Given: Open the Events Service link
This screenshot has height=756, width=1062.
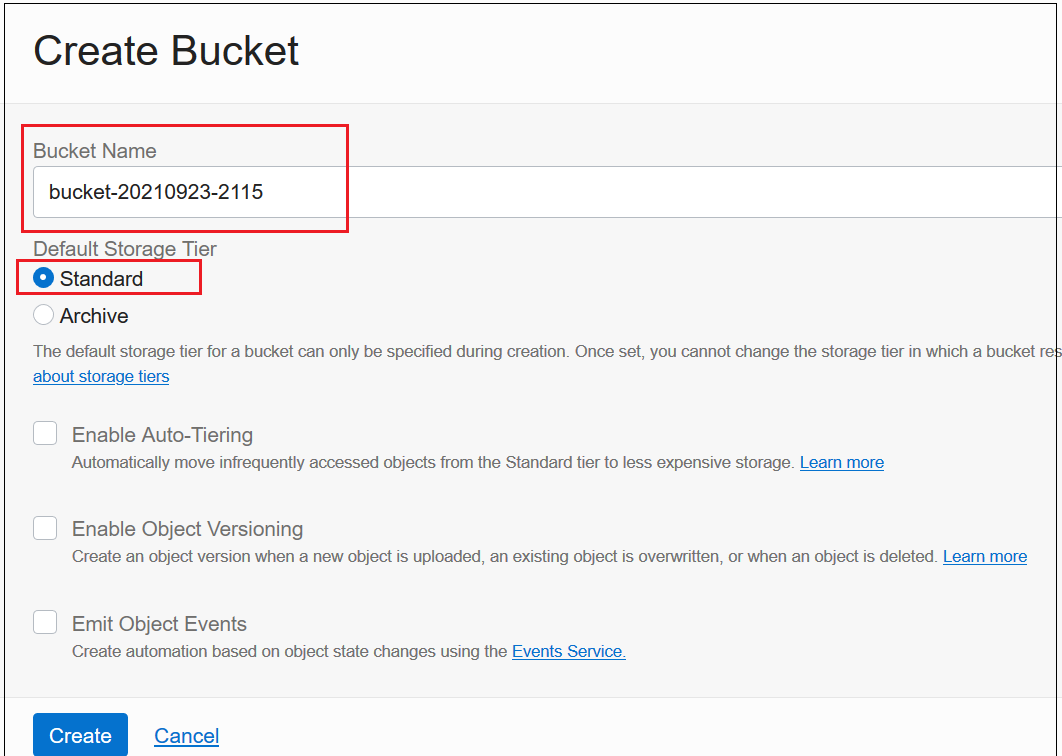Looking at the screenshot, I should click(x=568, y=651).
